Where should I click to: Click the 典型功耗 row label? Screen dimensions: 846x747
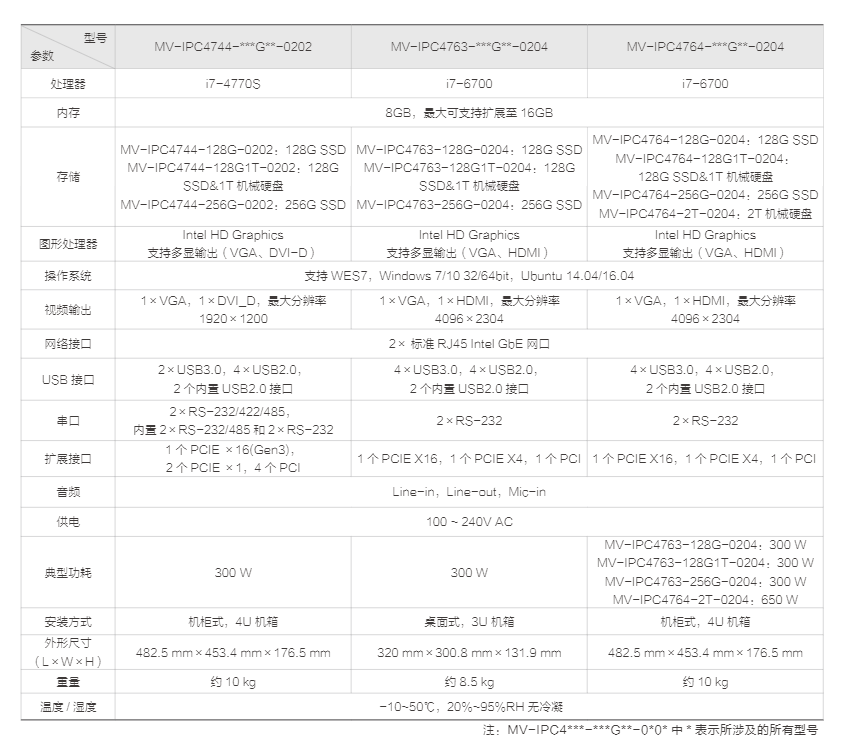point(68,572)
